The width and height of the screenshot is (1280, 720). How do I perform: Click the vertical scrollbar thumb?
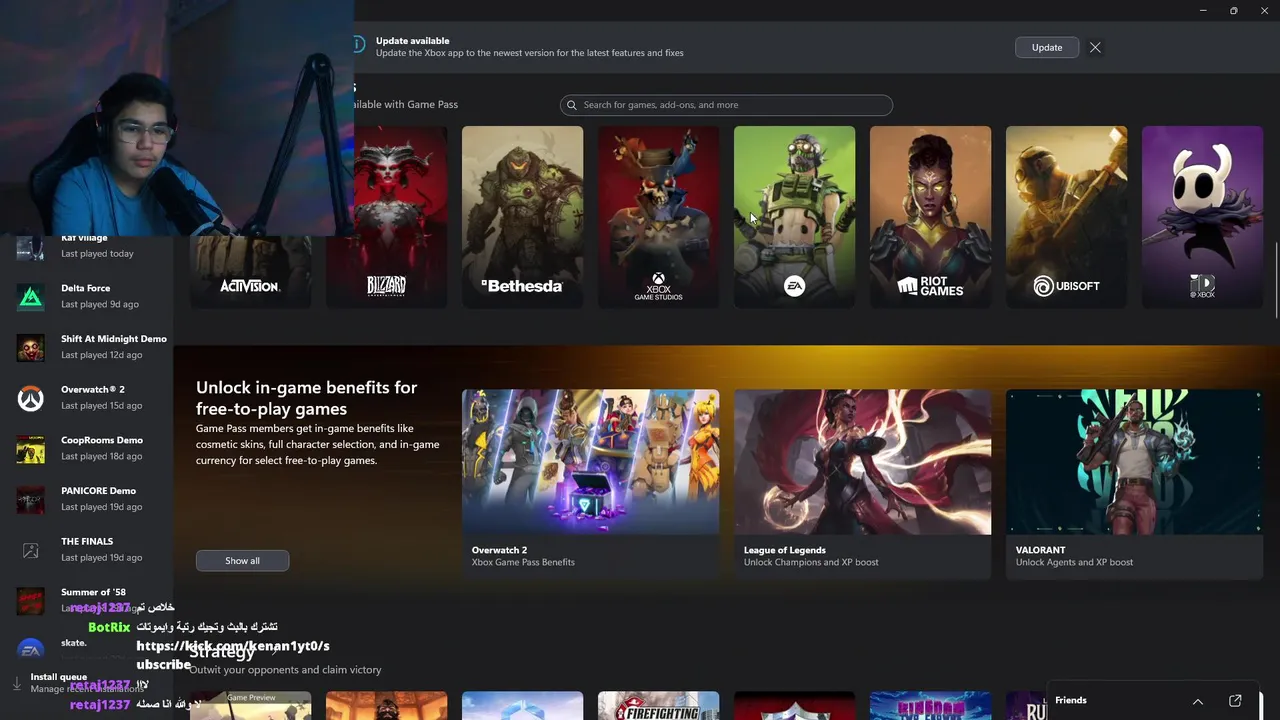coord(1276,280)
